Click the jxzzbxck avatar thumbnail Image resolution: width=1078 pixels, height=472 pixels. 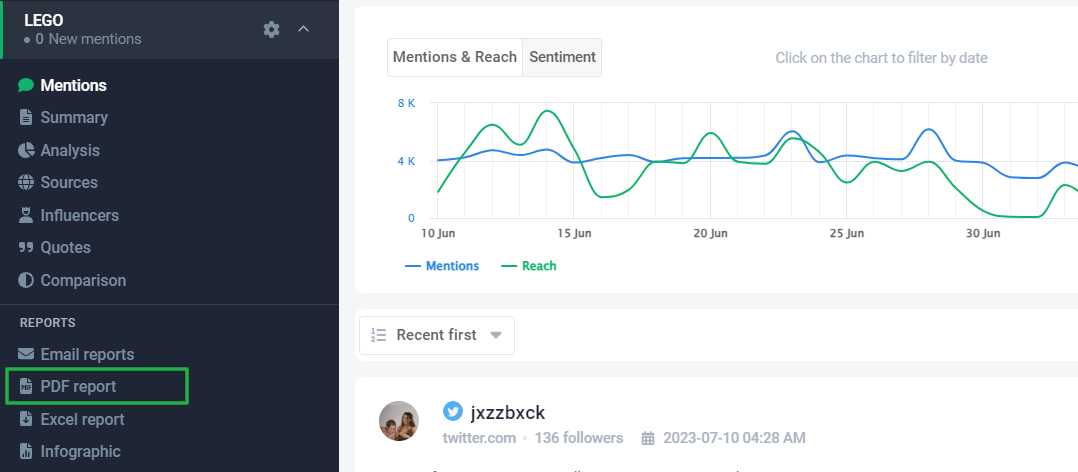pos(399,421)
